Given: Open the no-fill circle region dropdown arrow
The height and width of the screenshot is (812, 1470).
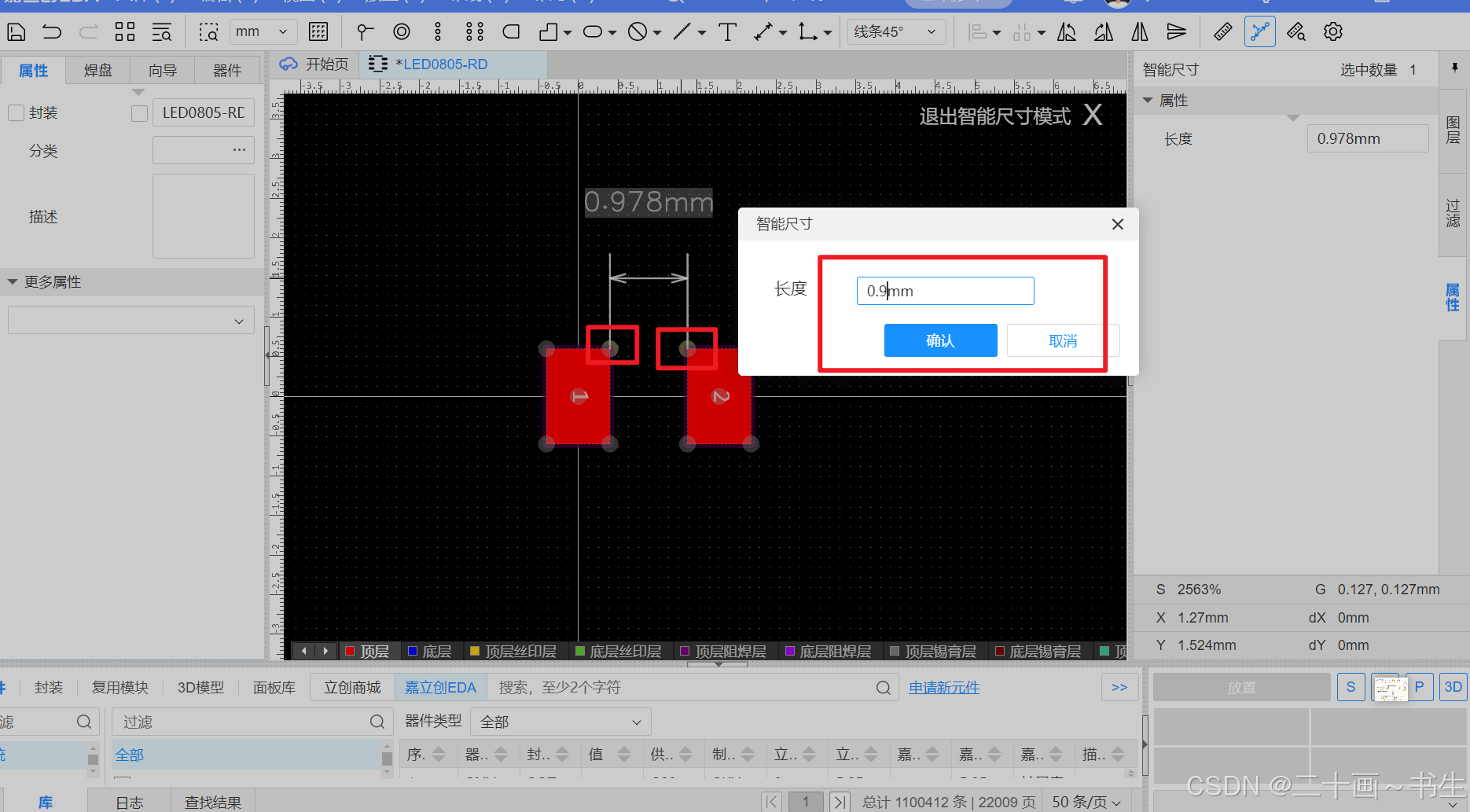Looking at the screenshot, I should pos(656,33).
